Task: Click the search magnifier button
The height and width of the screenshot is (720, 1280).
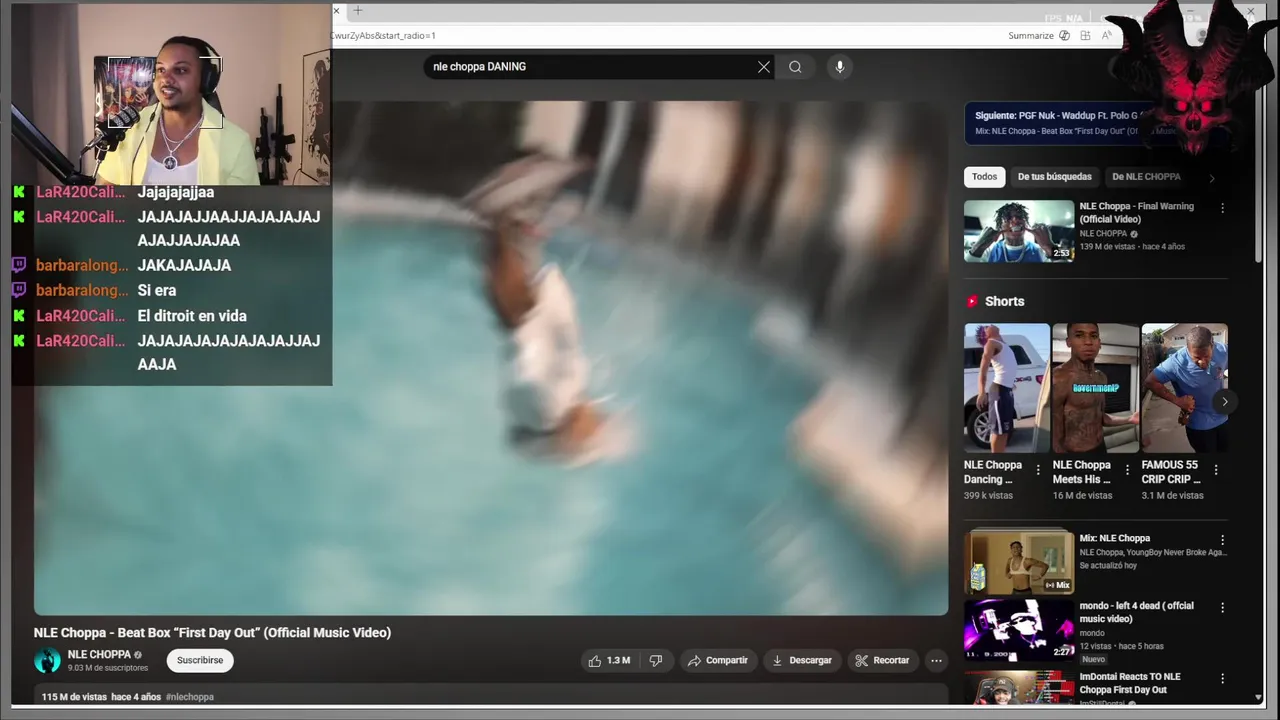Action: click(795, 67)
